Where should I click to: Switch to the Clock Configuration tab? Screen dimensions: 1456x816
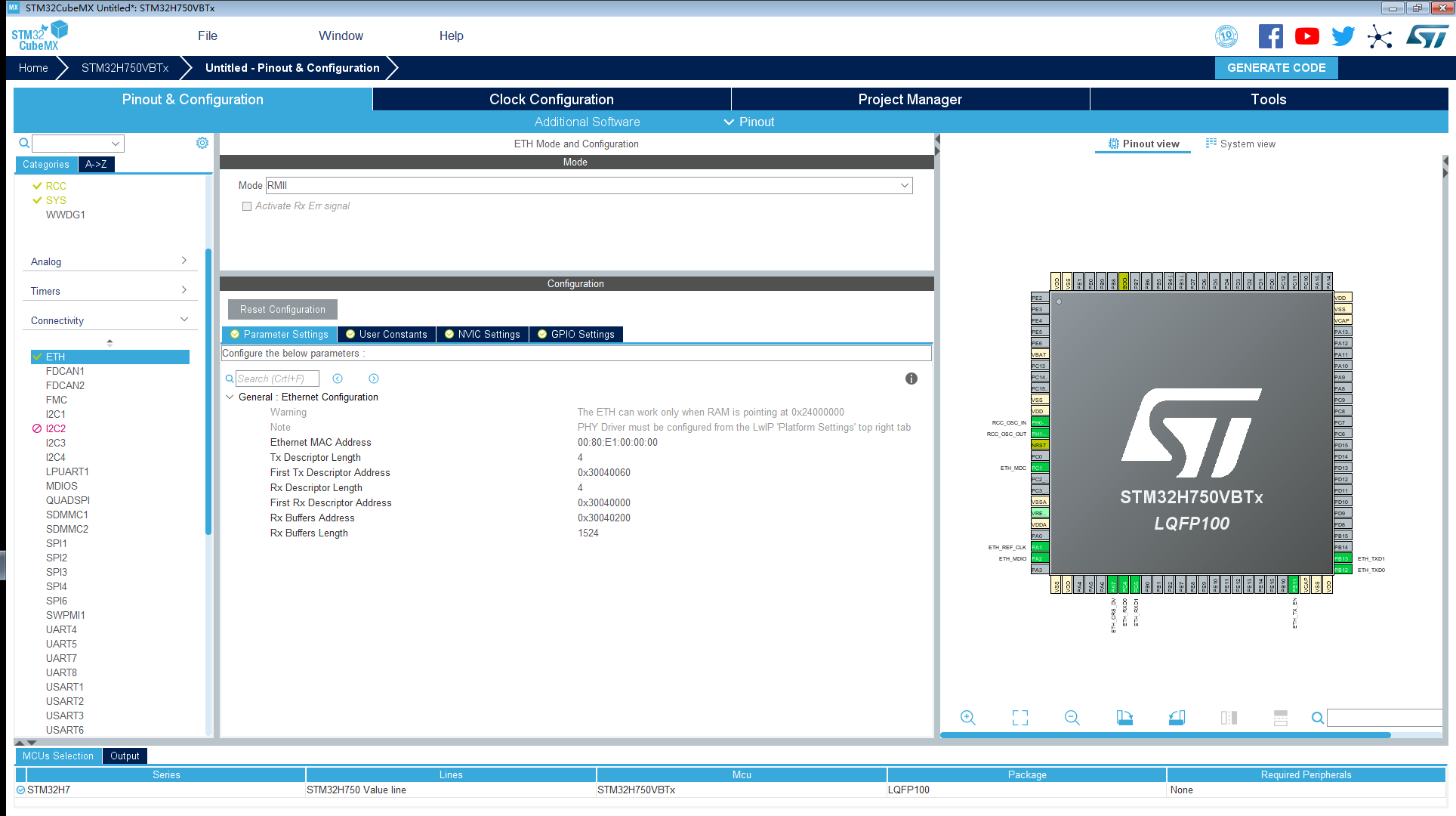(551, 99)
